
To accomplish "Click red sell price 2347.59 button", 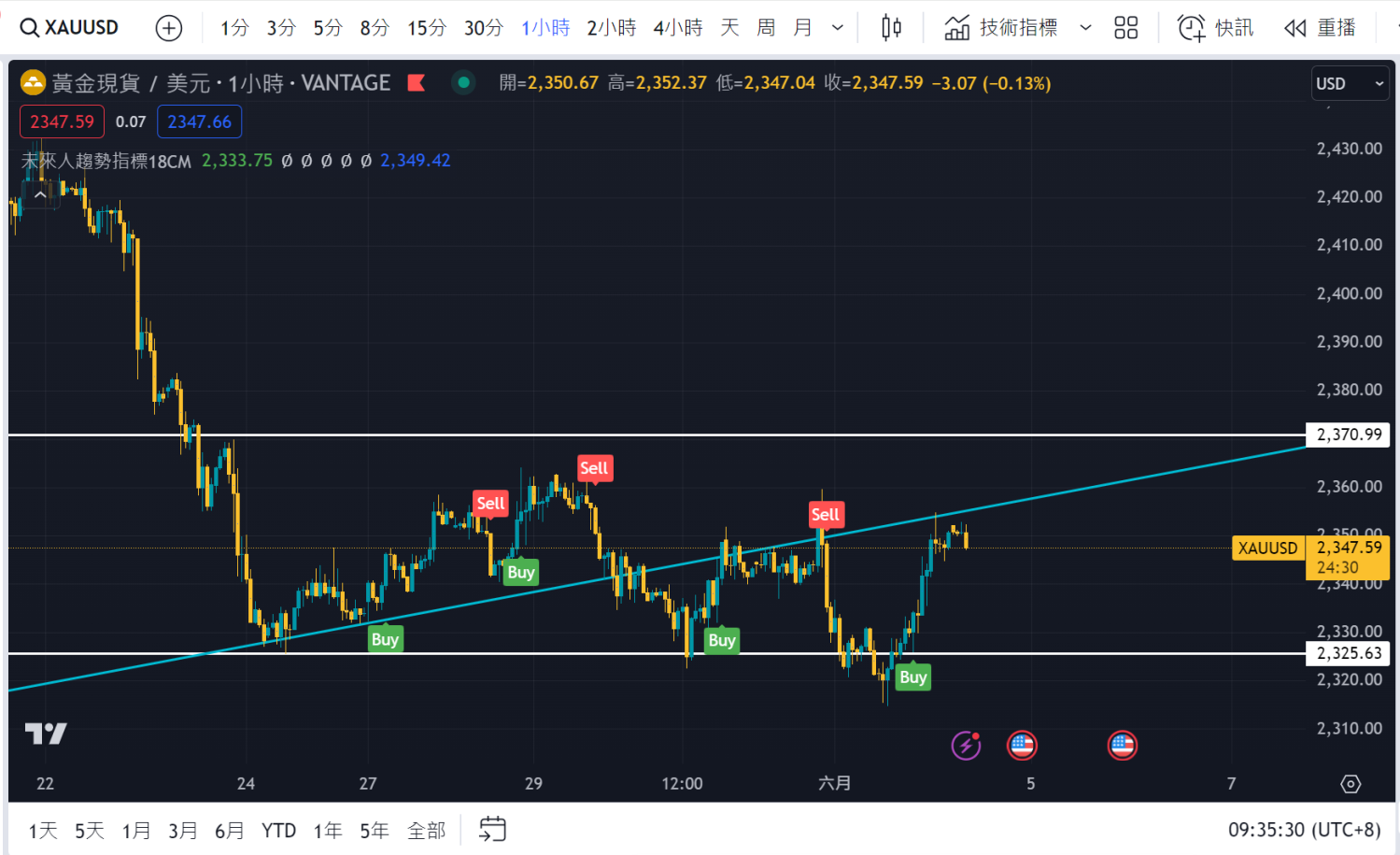I will point(62,121).
